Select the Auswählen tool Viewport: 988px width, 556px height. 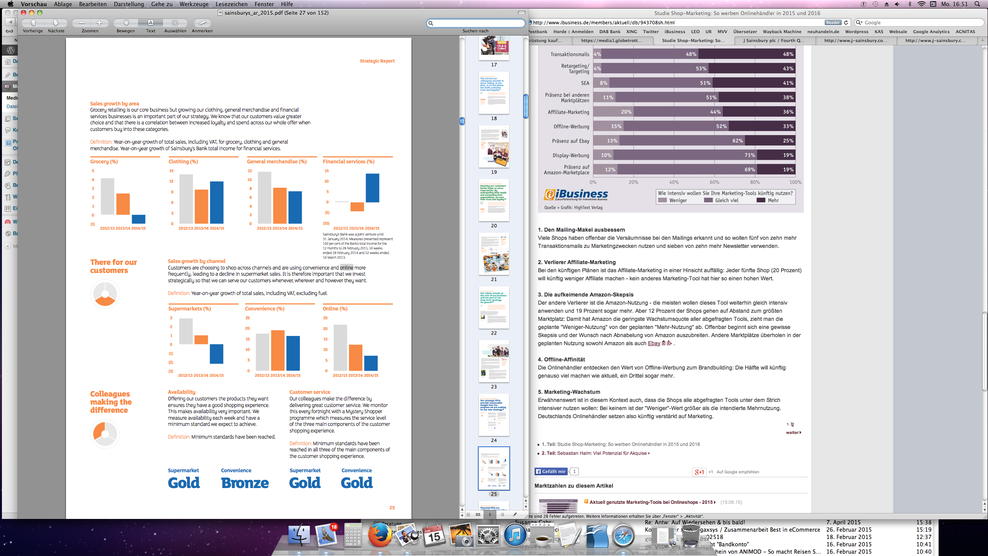click(x=175, y=23)
